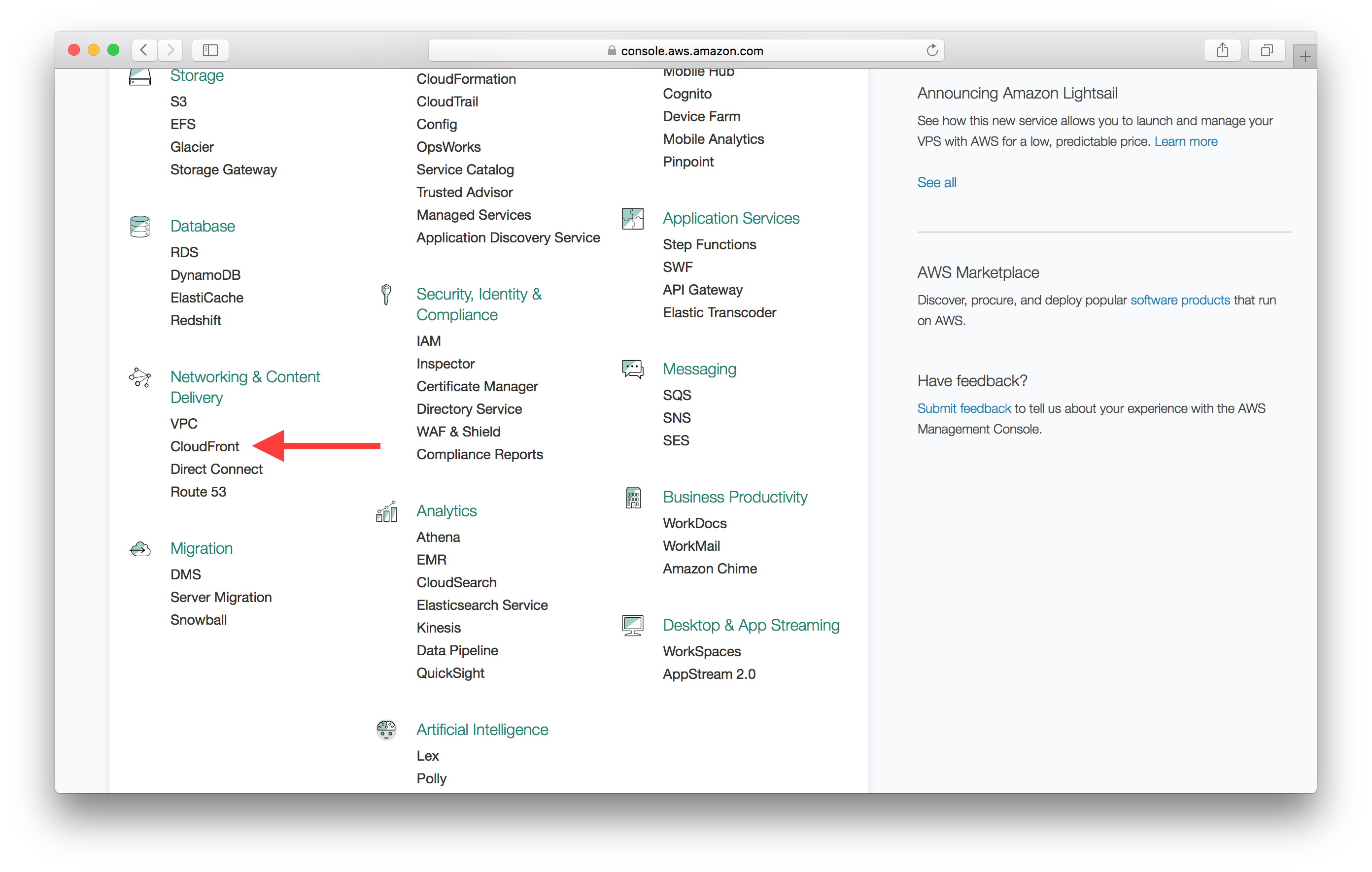Click the Desktop & App Streaming monitor icon

click(x=632, y=625)
